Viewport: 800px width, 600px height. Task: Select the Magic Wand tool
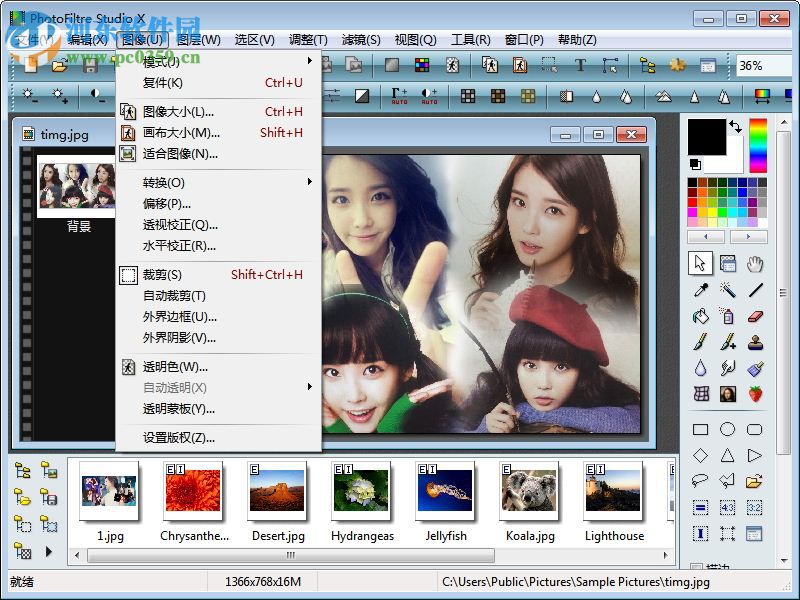[x=727, y=290]
